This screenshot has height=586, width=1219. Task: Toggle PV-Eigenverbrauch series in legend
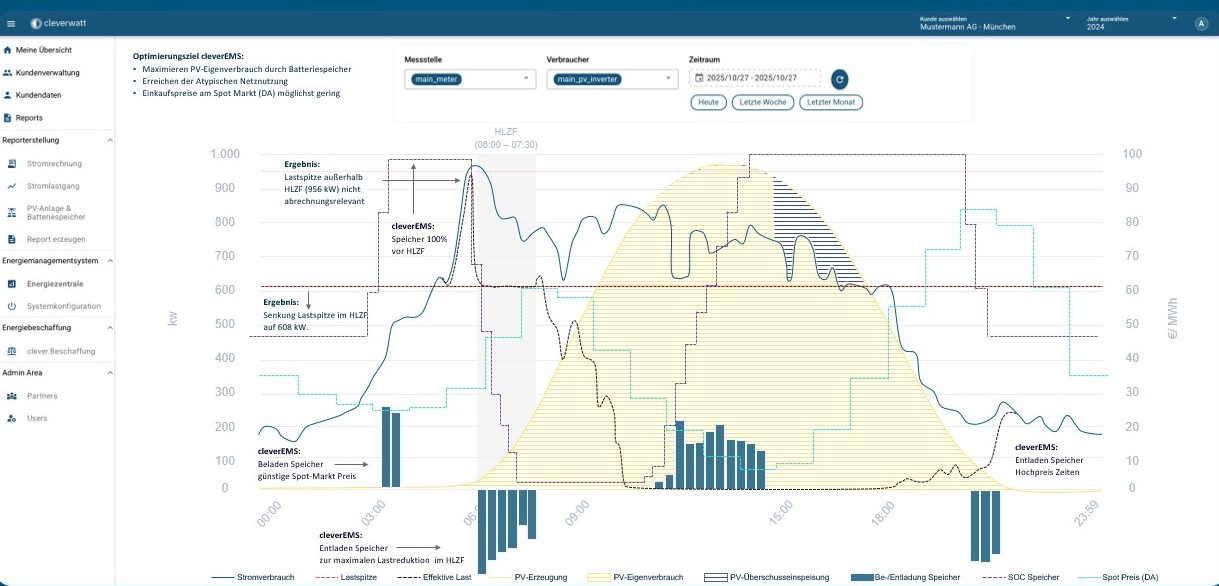(636, 577)
